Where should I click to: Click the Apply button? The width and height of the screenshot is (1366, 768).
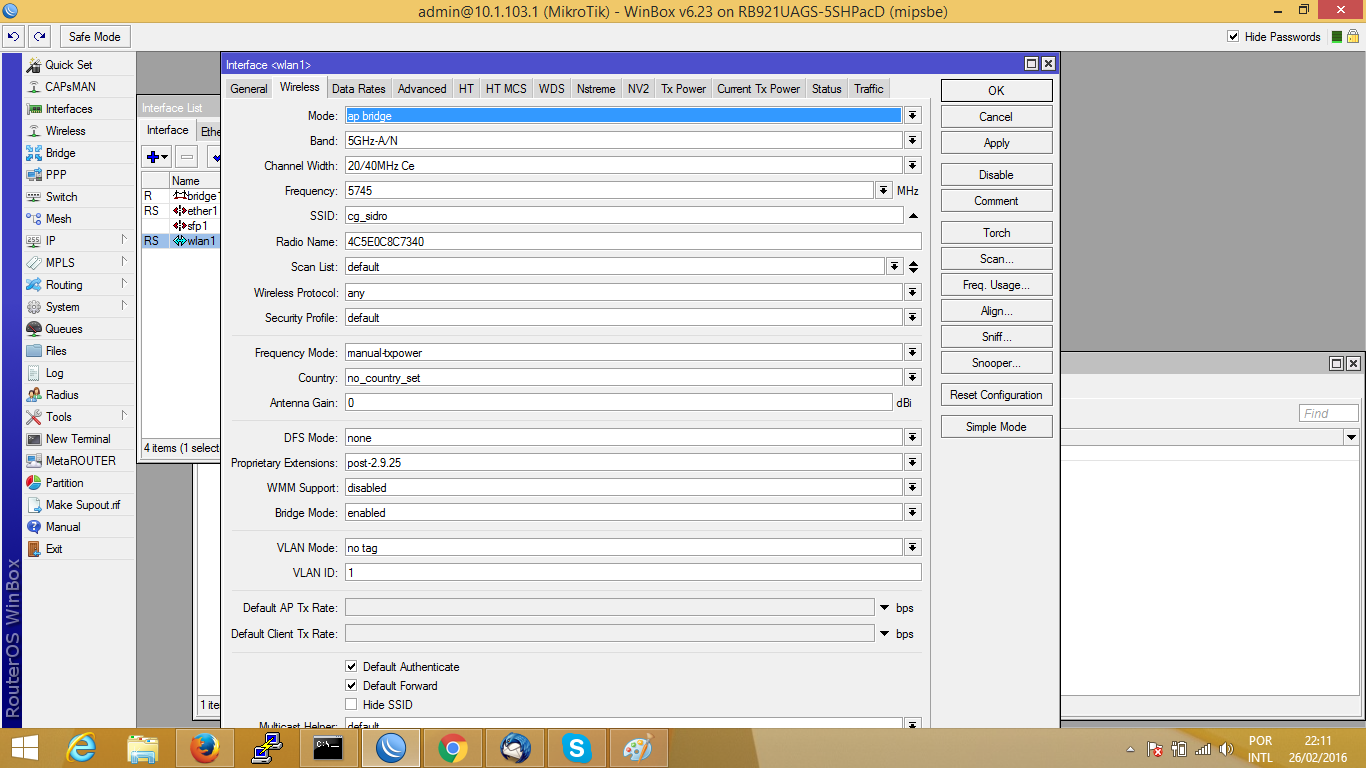coord(996,143)
